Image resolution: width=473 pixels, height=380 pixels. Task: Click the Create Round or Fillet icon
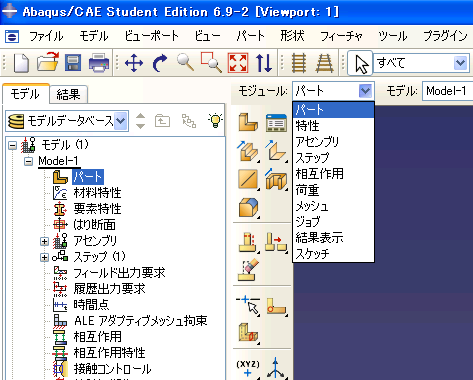(248, 208)
